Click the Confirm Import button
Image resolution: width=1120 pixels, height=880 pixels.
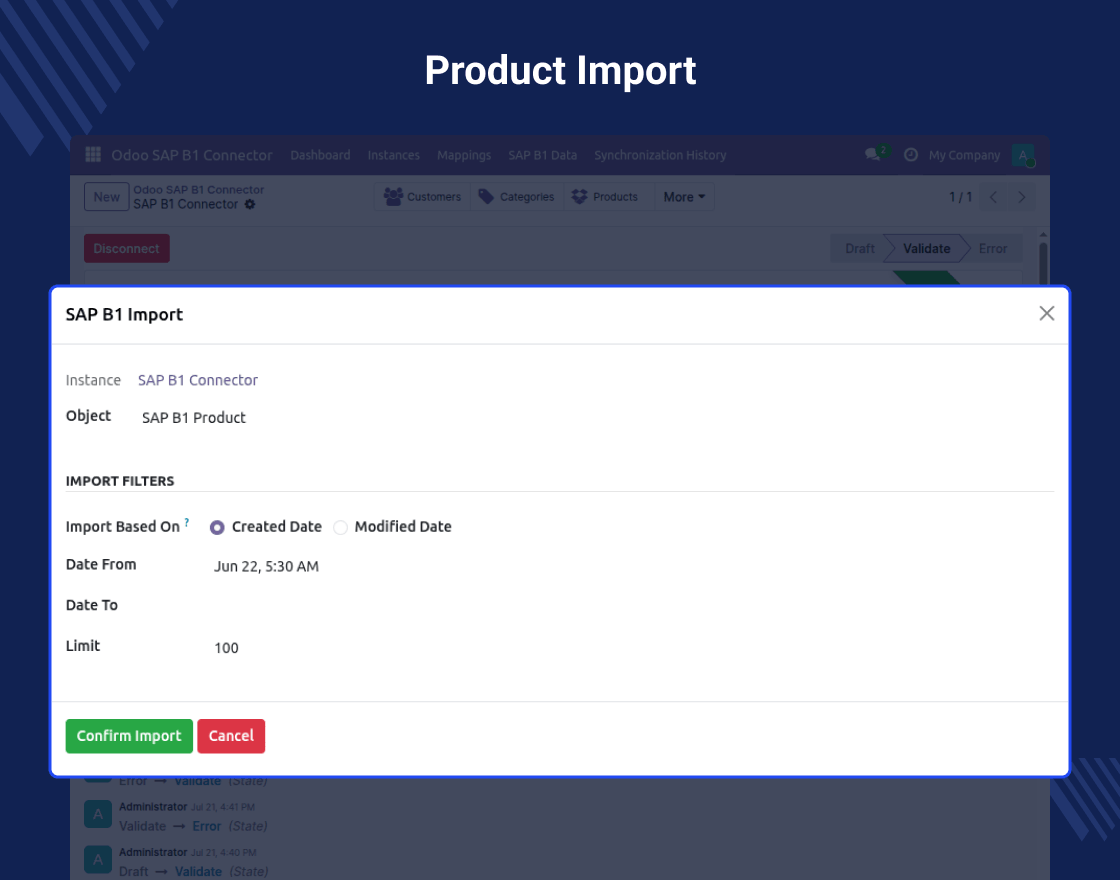(x=129, y=736)
